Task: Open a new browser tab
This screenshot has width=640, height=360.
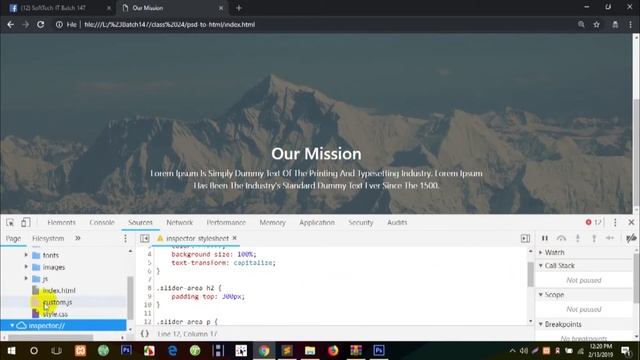Action: [239, 8]
